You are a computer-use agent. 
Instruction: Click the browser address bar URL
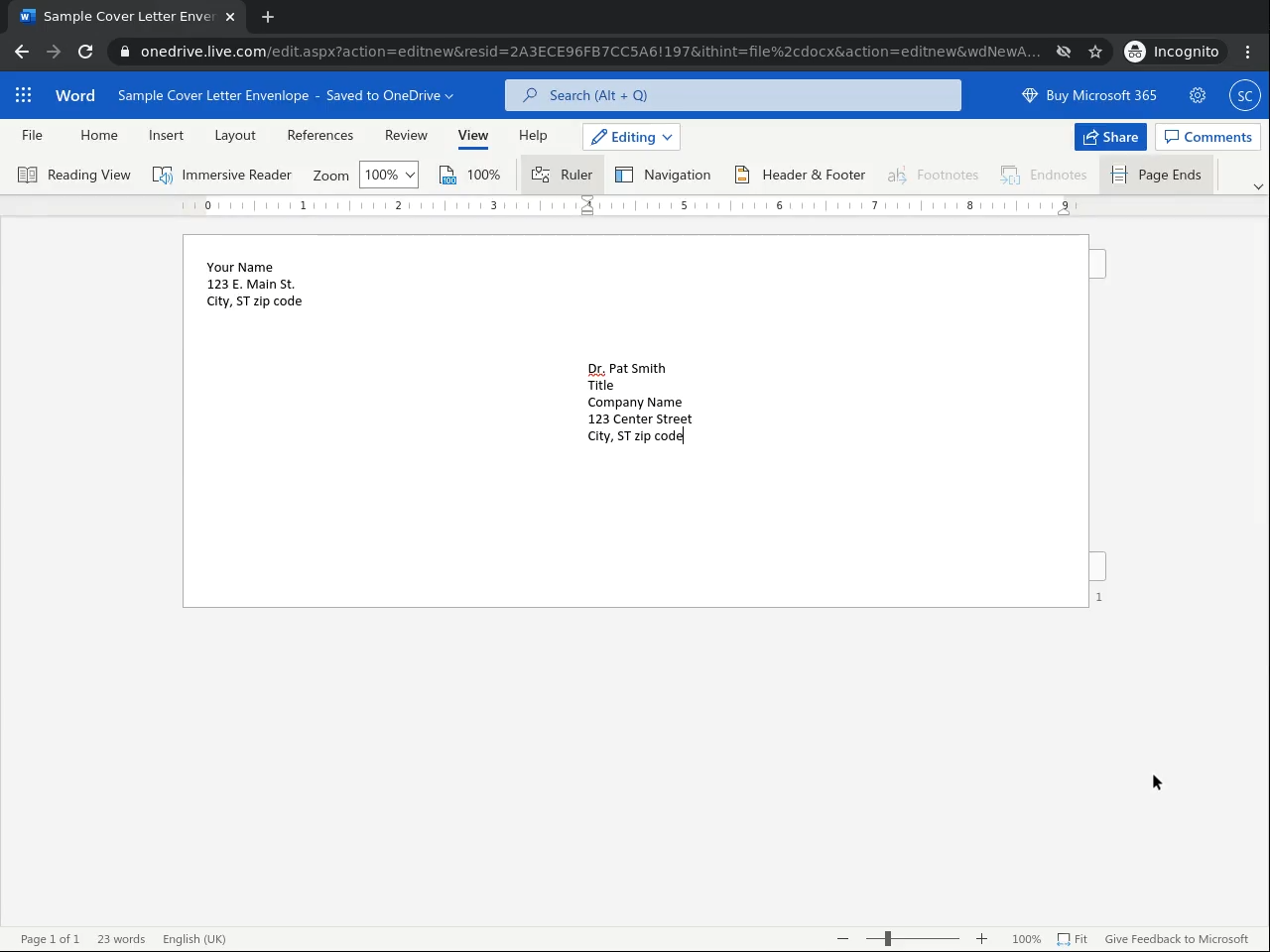coord(590,52)
